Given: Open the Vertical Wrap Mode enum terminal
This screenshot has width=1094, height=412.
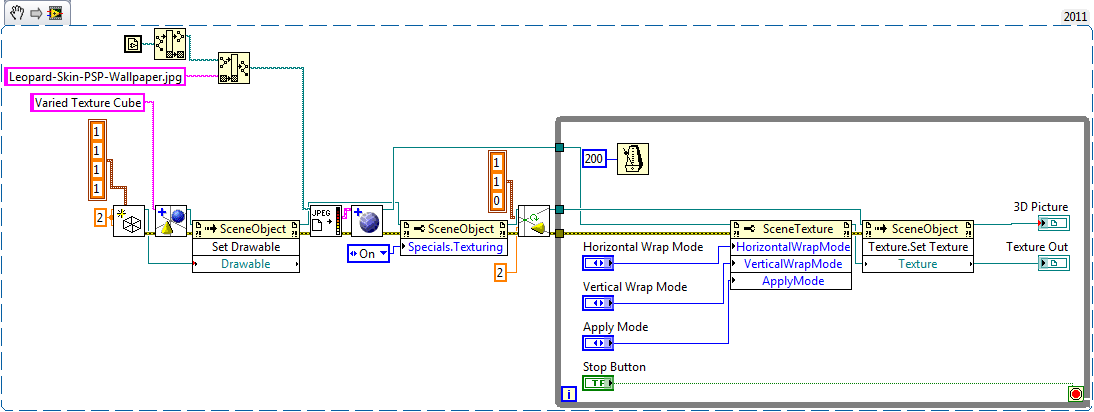Looking at the screenshot, I should pos(598,303).
